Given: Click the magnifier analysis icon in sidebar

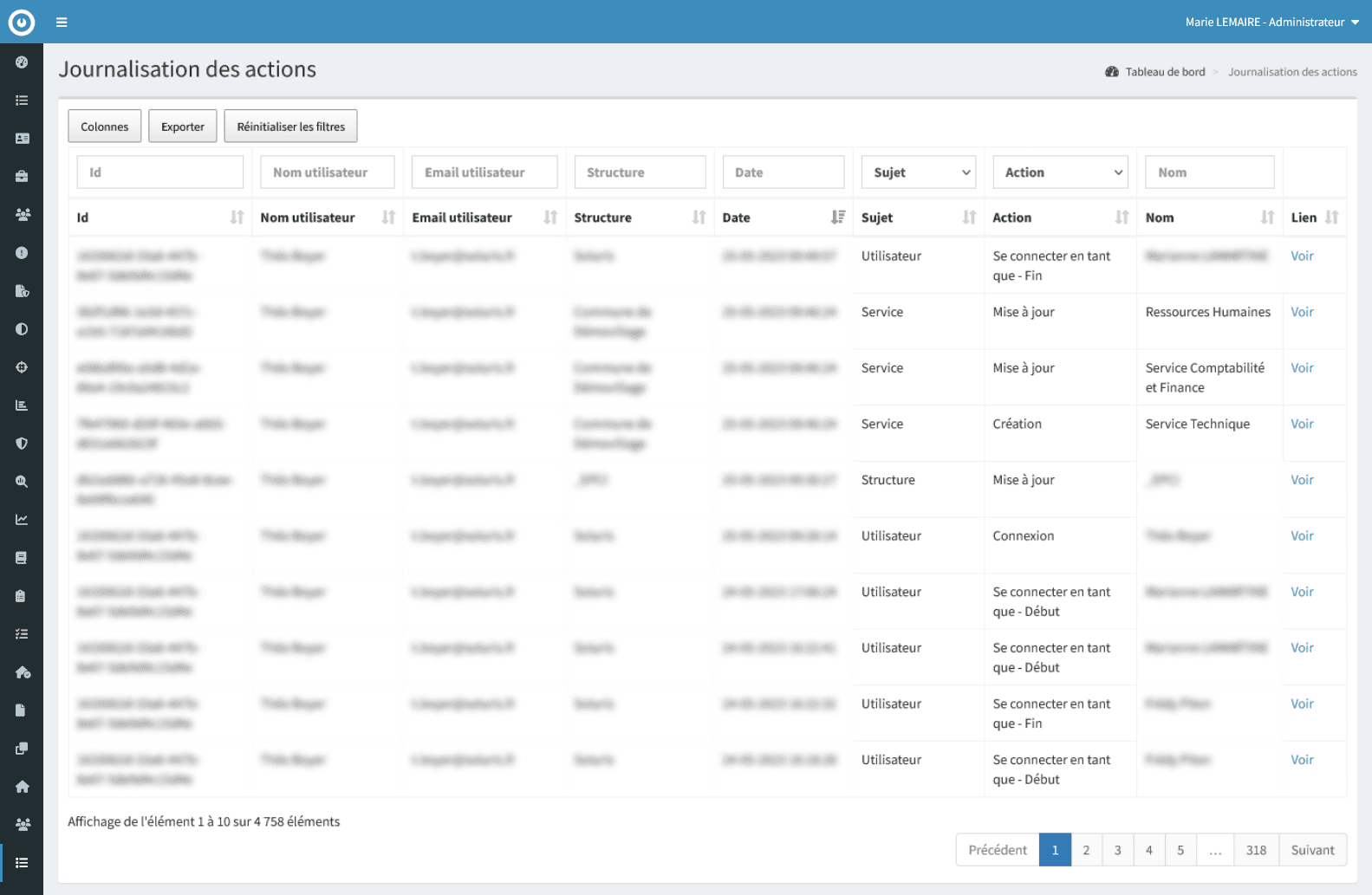Looking at the screenshot, I should (x=22, y=482).
